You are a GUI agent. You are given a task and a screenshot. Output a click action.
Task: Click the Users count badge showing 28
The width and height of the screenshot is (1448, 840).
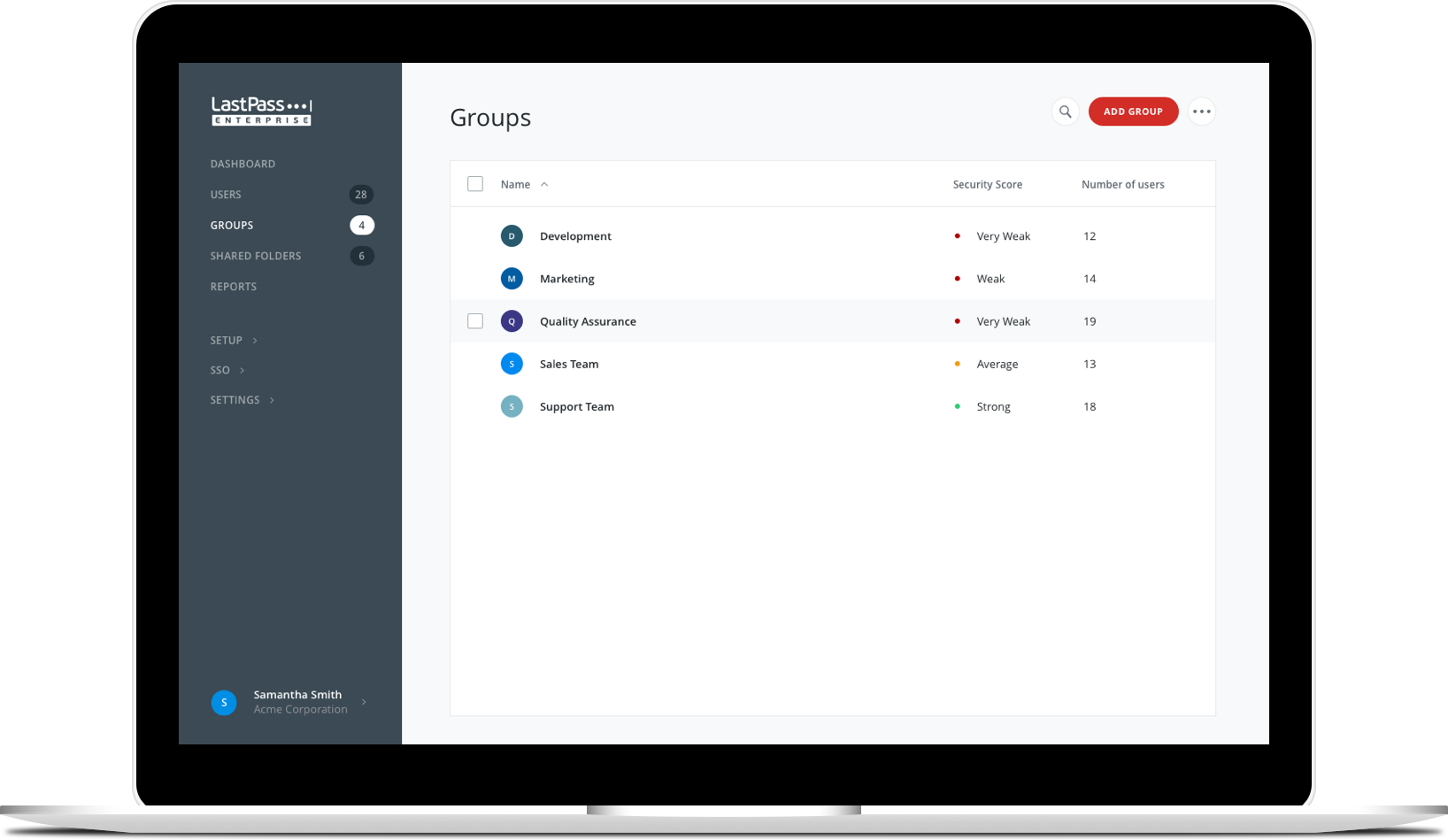point(360,194)
